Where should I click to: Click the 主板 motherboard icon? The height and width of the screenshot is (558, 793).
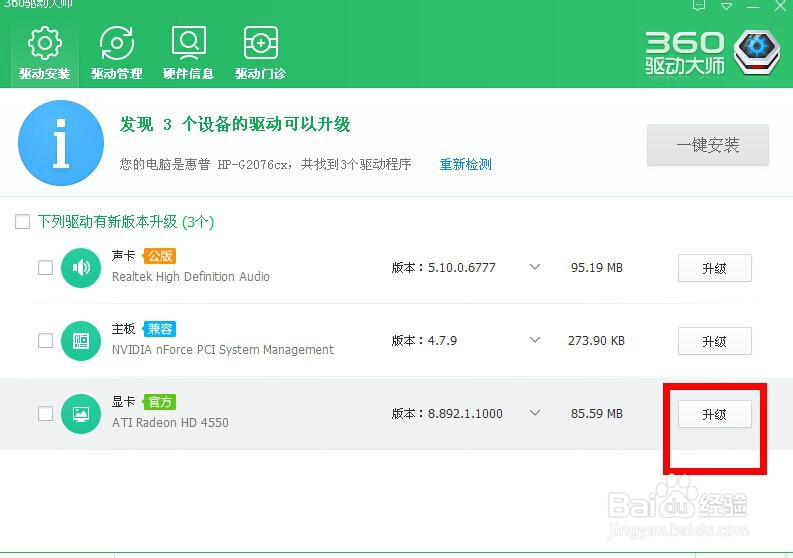(81, 340)
